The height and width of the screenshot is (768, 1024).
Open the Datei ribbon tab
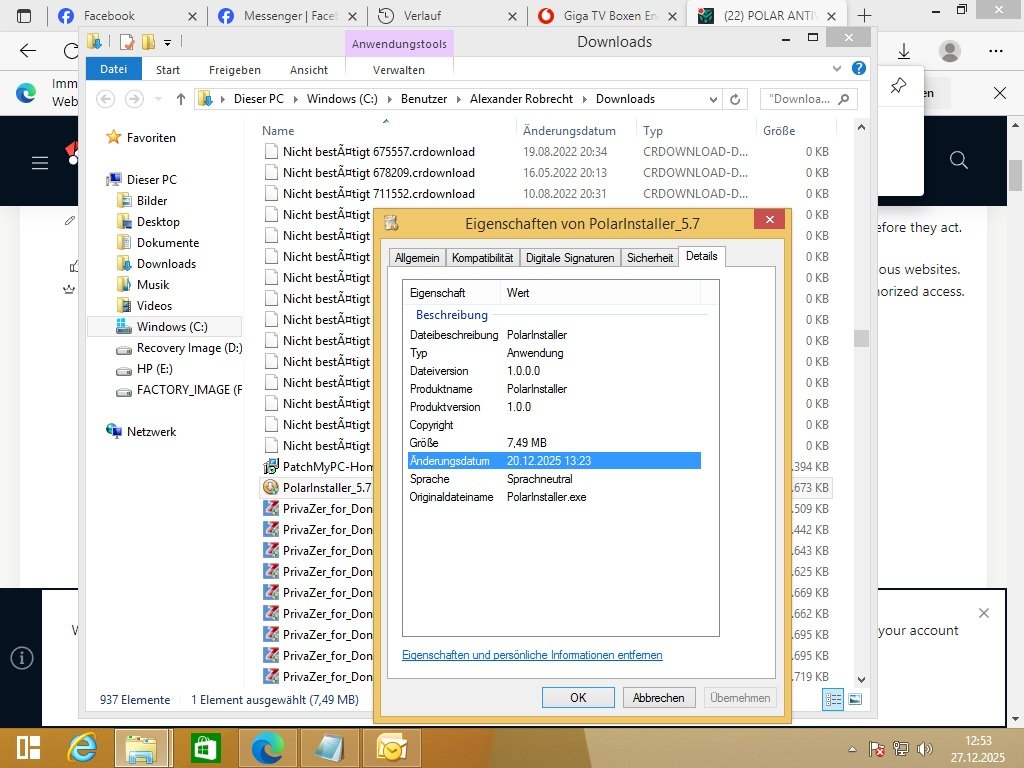pyautogui.click(x=114, y=69)
